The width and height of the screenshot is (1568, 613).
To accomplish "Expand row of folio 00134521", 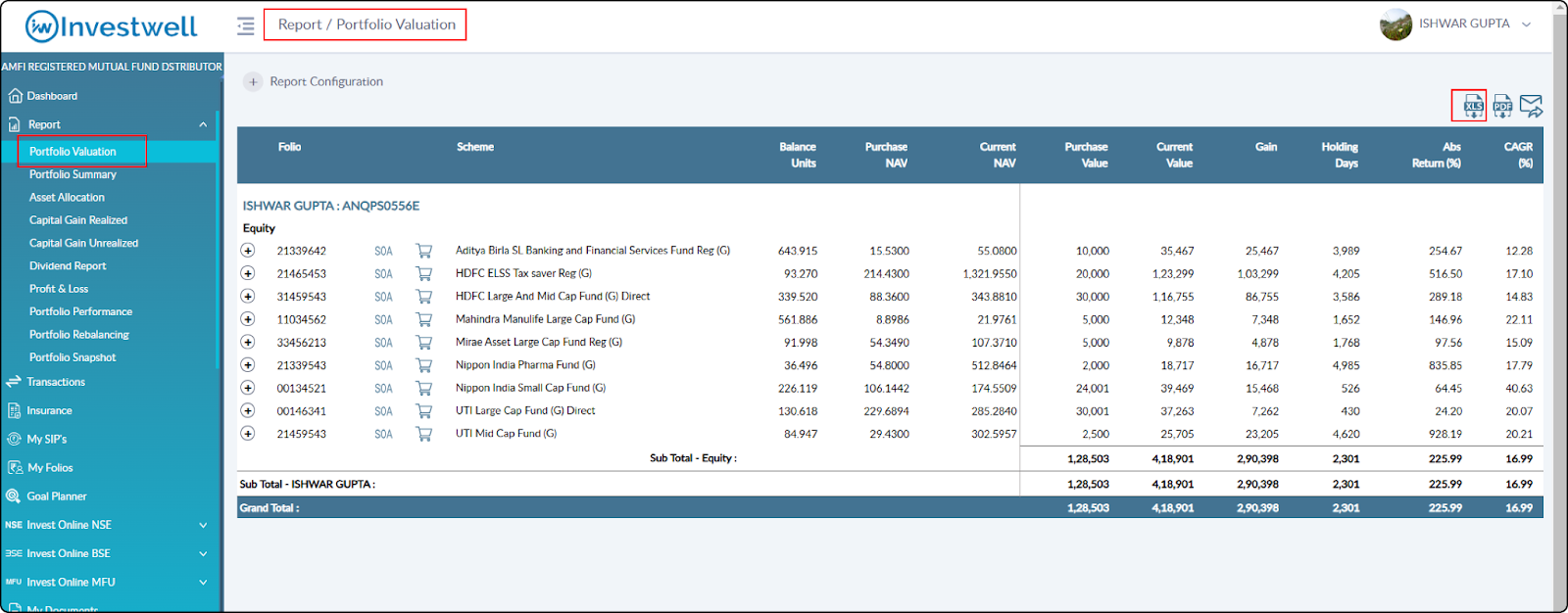I will tap(248, 388).
